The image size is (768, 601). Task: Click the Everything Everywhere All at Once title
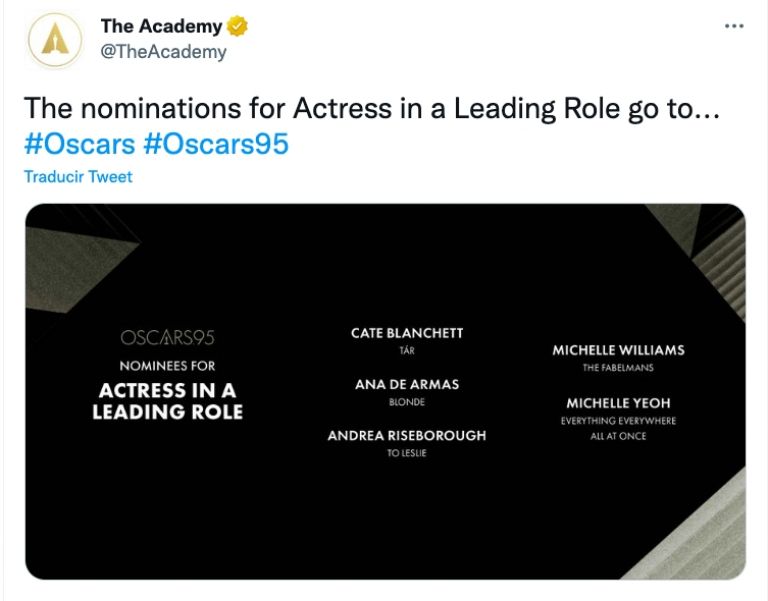tap(618, 428)
